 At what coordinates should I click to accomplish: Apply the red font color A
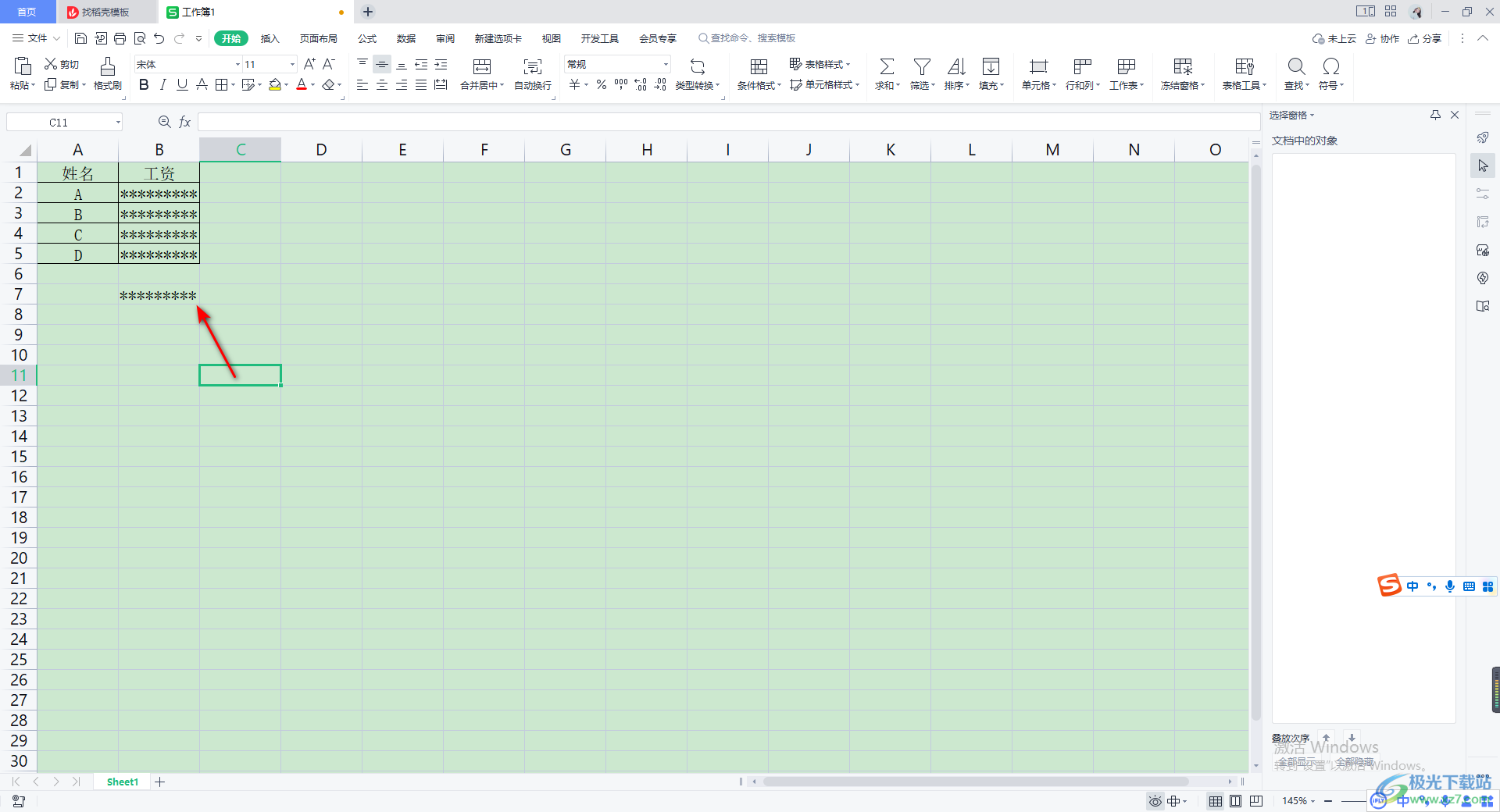(x=302, y=84)
